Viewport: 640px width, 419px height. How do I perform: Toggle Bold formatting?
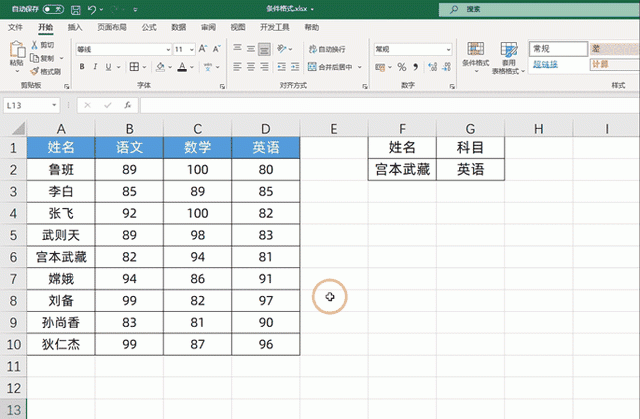(x=82, y=67)
